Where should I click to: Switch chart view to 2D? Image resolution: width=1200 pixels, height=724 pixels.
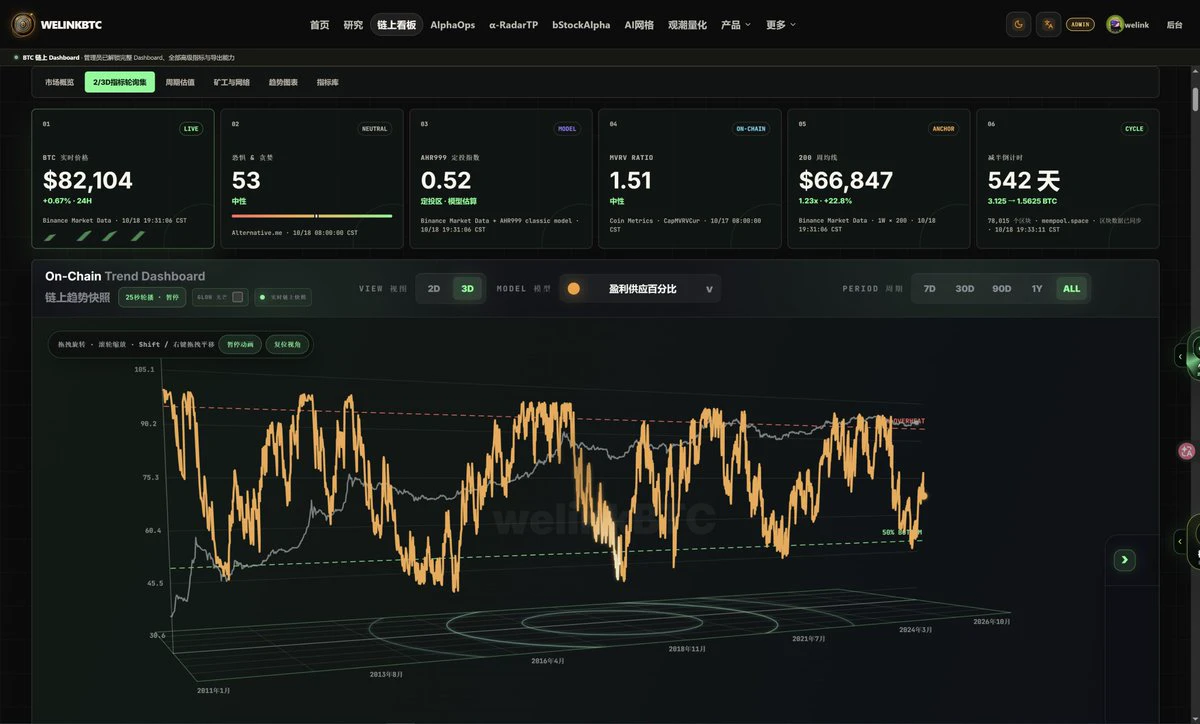[434, 289]
